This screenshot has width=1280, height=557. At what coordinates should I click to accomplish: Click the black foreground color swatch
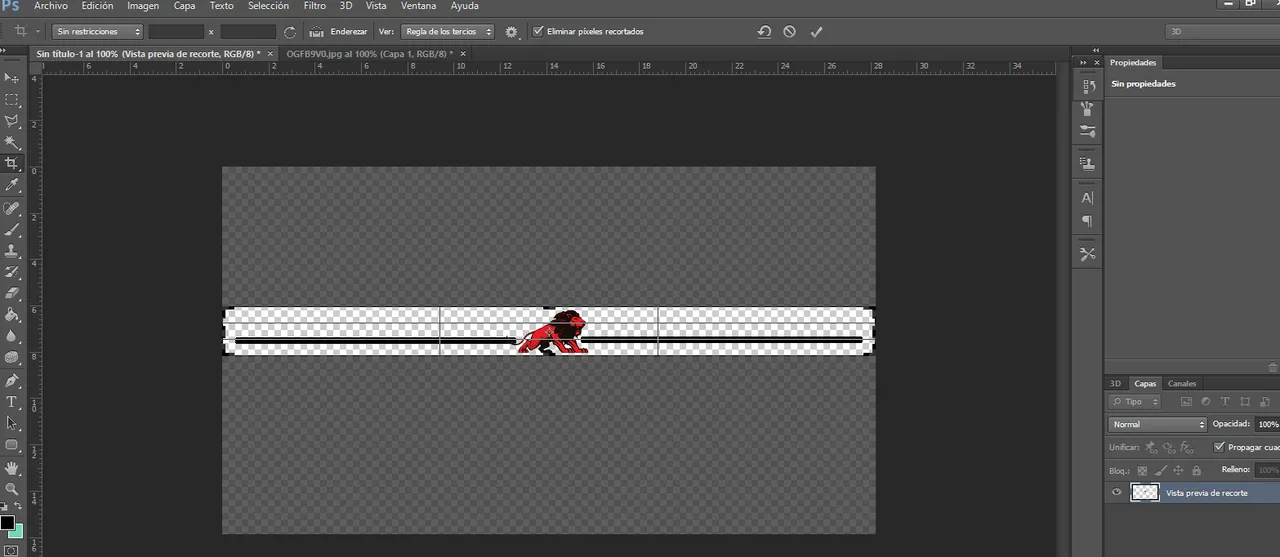[x=7, y=522]
